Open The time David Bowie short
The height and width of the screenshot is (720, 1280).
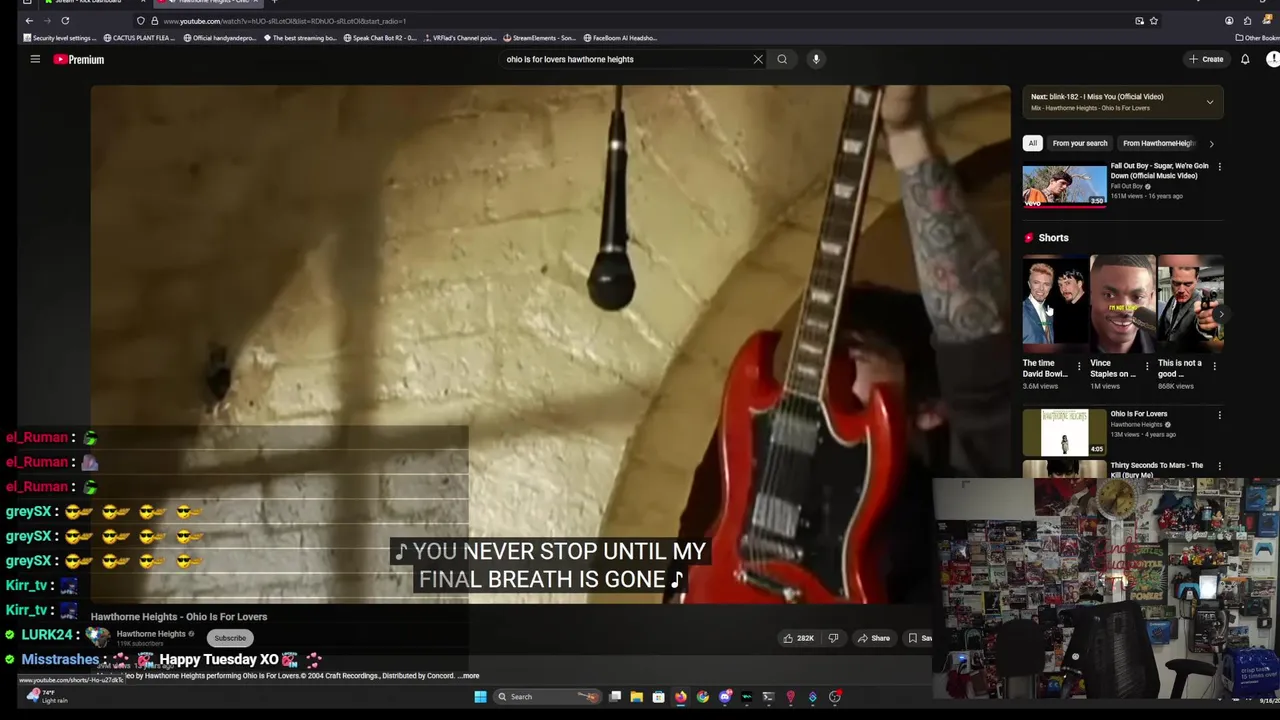(1055, 302)
